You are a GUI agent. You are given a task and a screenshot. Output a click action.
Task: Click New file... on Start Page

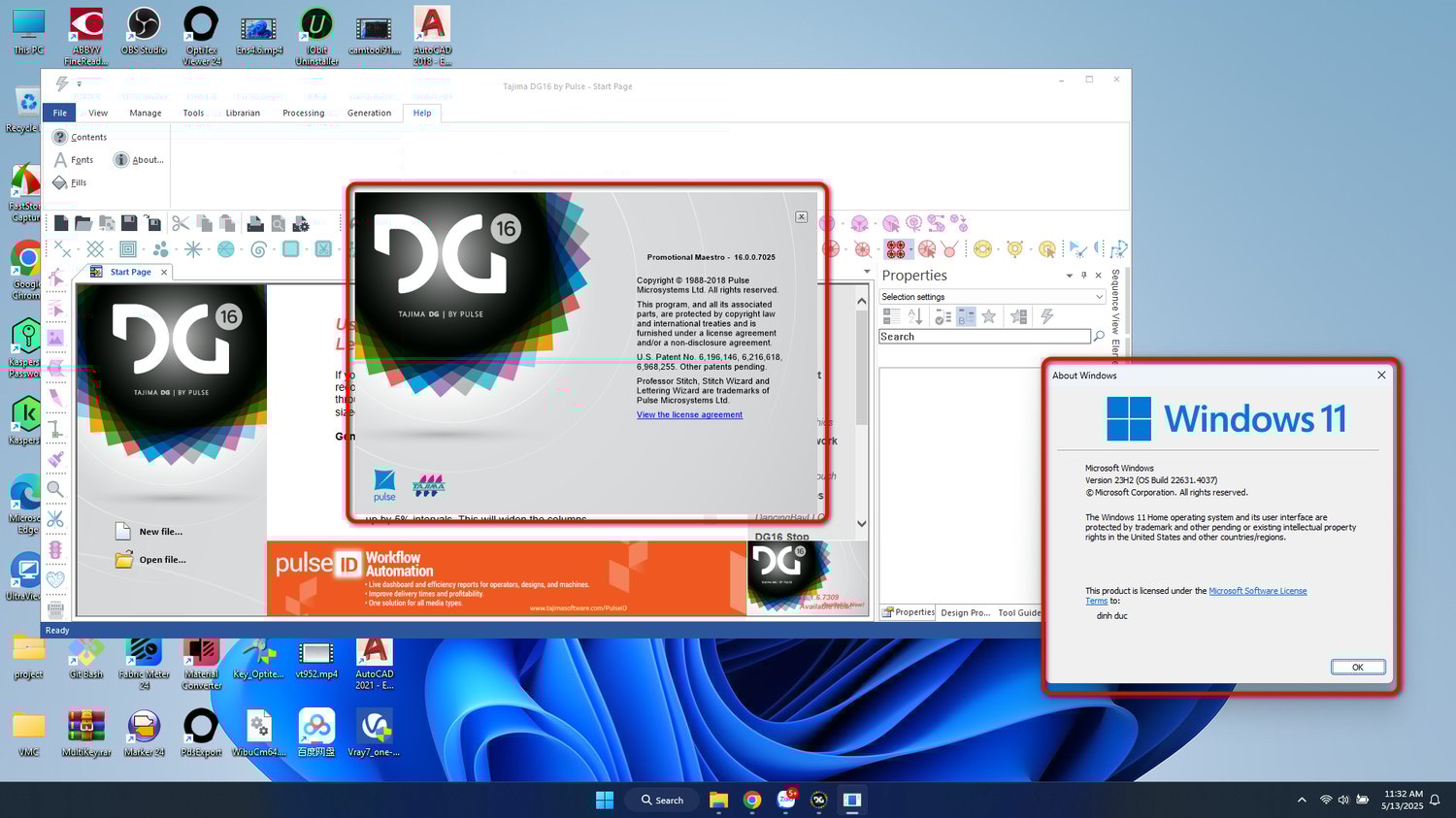click(x=149, y=531)
